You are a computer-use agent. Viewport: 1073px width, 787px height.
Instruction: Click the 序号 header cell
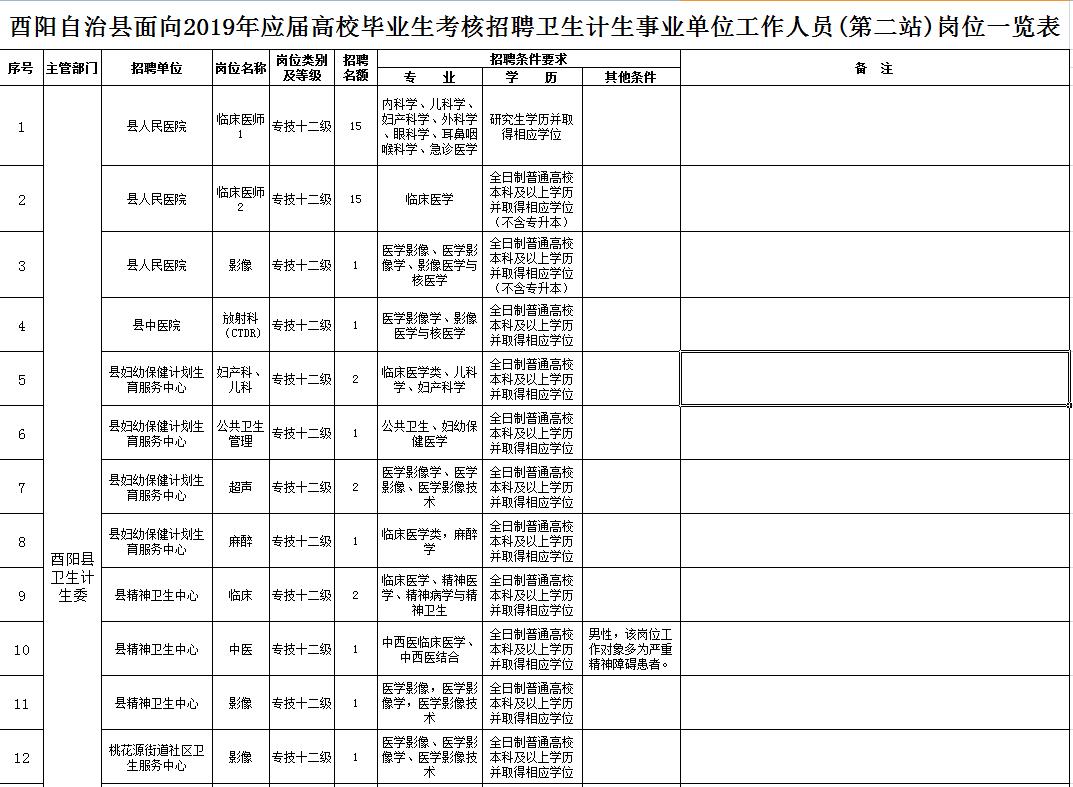click(21, 68)
